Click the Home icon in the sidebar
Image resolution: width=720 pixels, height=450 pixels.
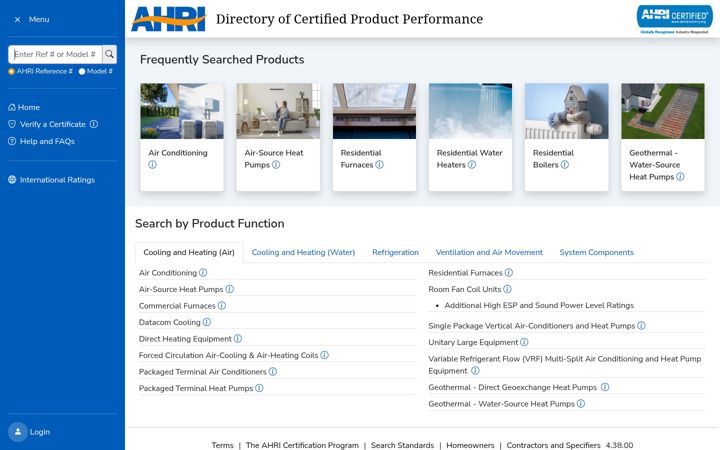point(12,107)
